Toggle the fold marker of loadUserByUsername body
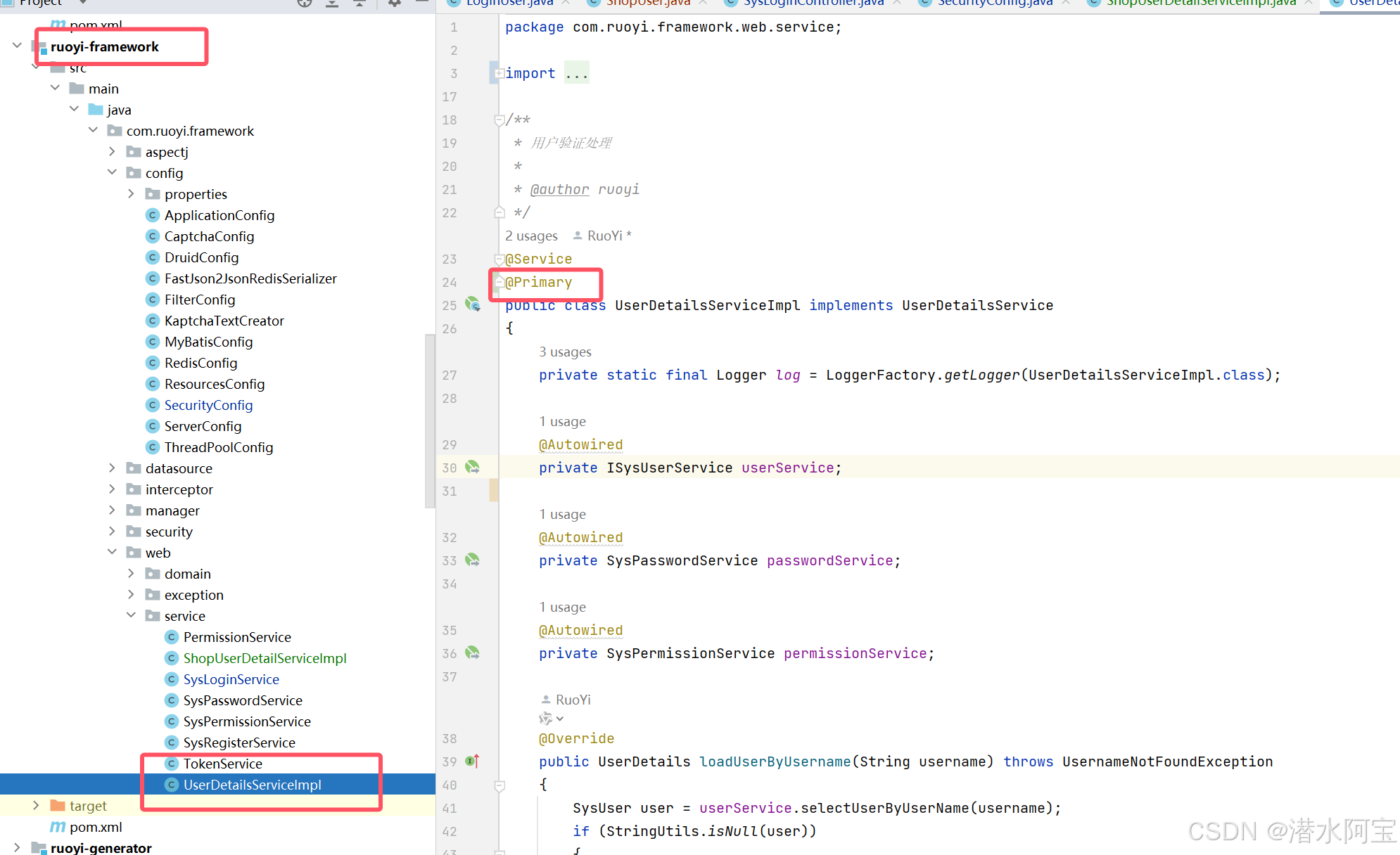 tap(499, 785)
